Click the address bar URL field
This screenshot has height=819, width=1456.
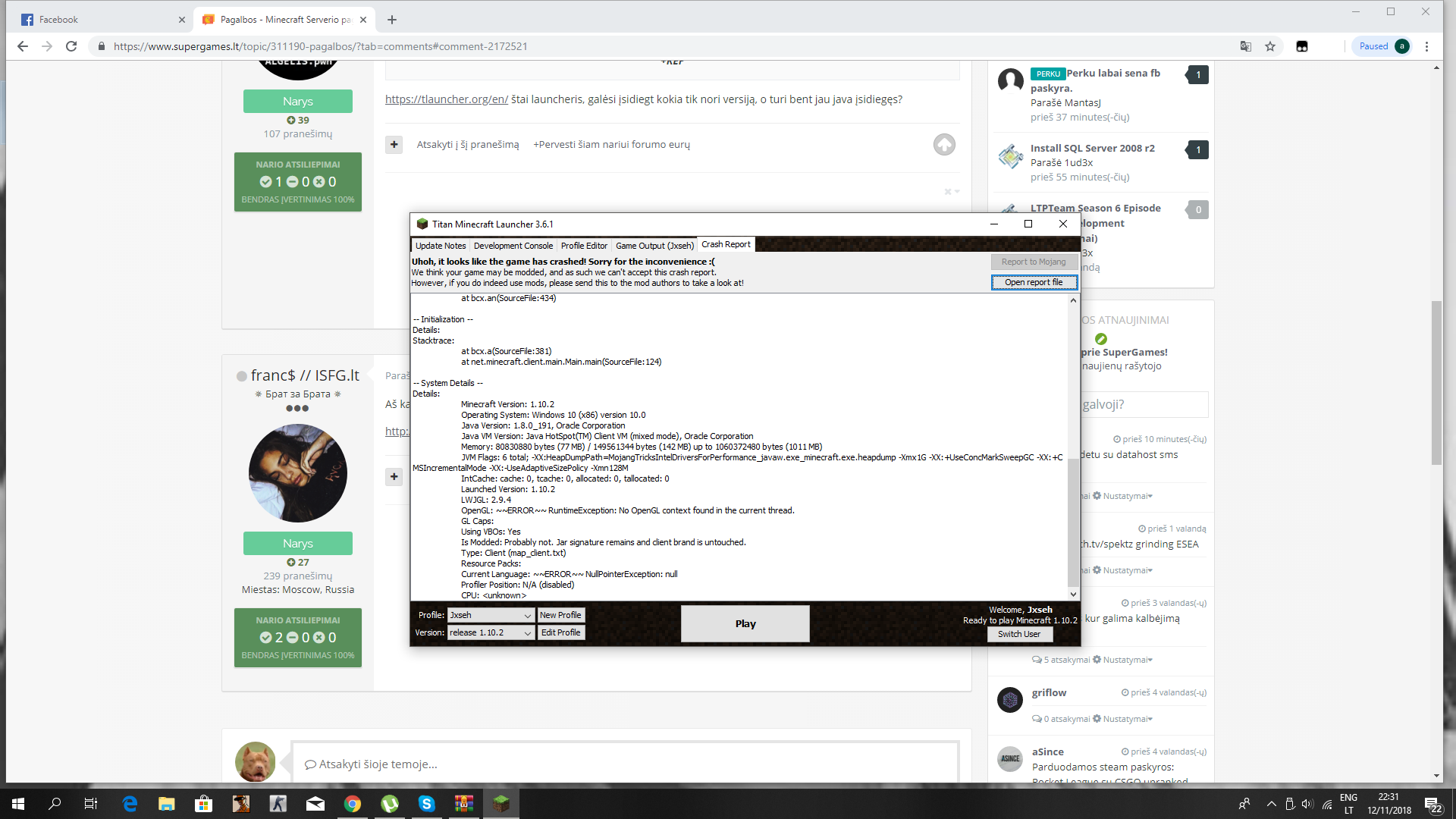[321, 46]
